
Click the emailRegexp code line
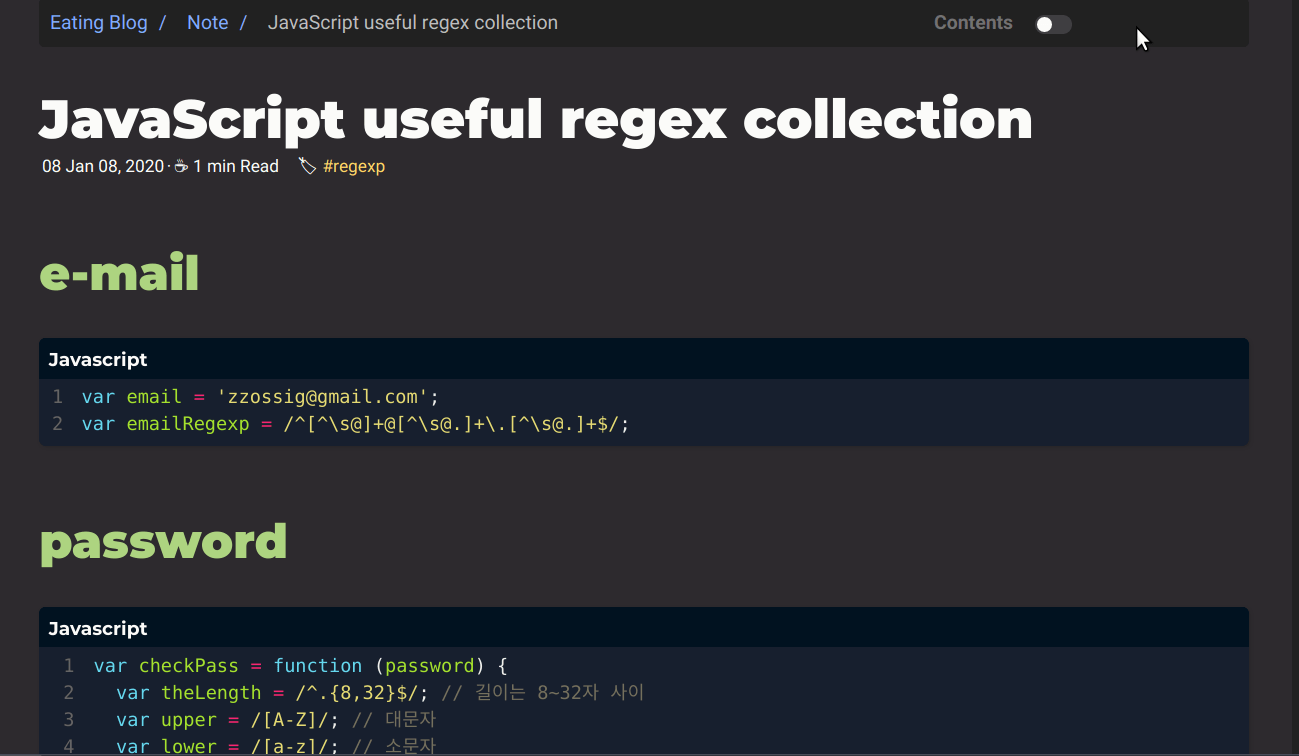[356, 424]
